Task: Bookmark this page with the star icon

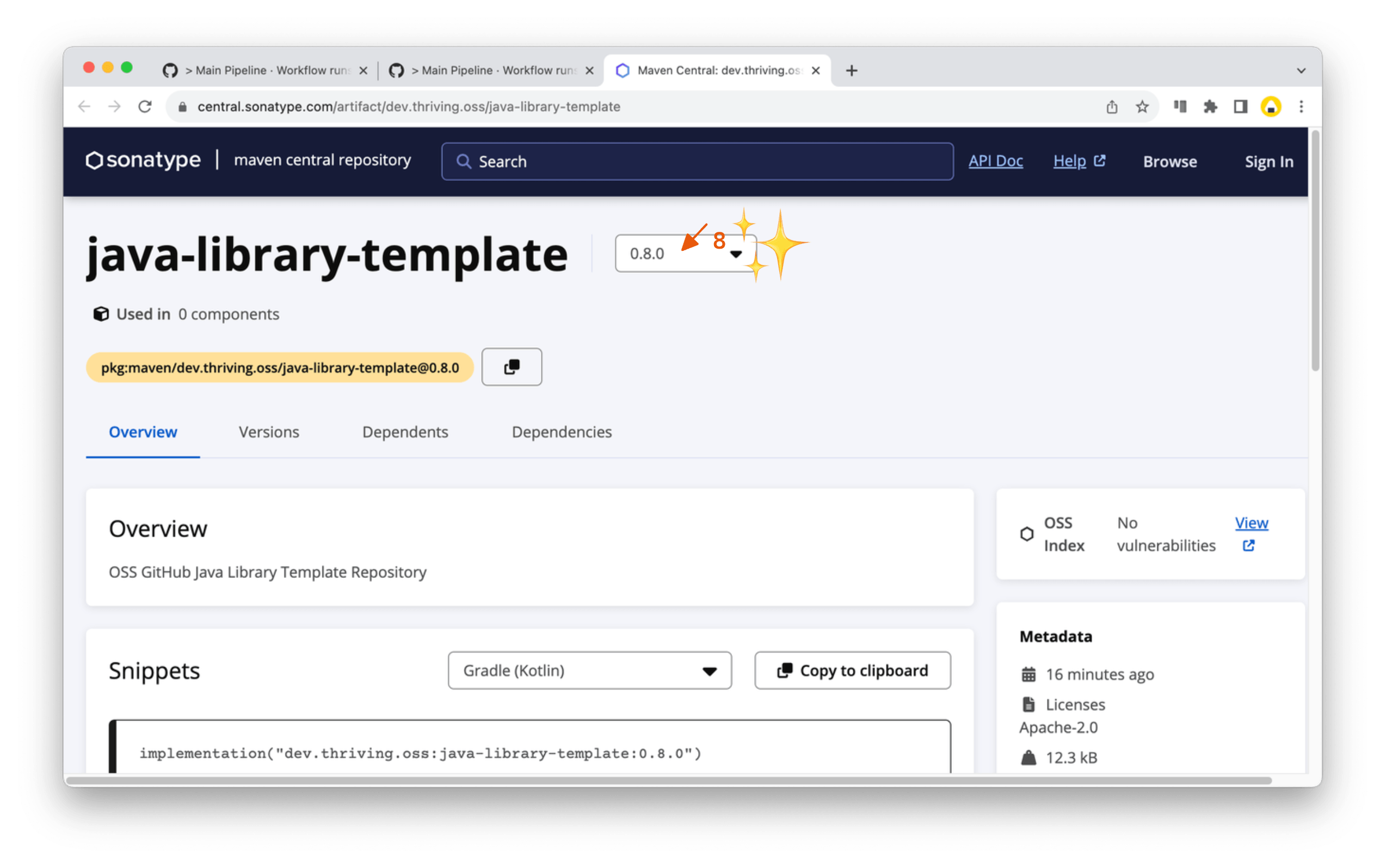Action: pos(1142,107)
